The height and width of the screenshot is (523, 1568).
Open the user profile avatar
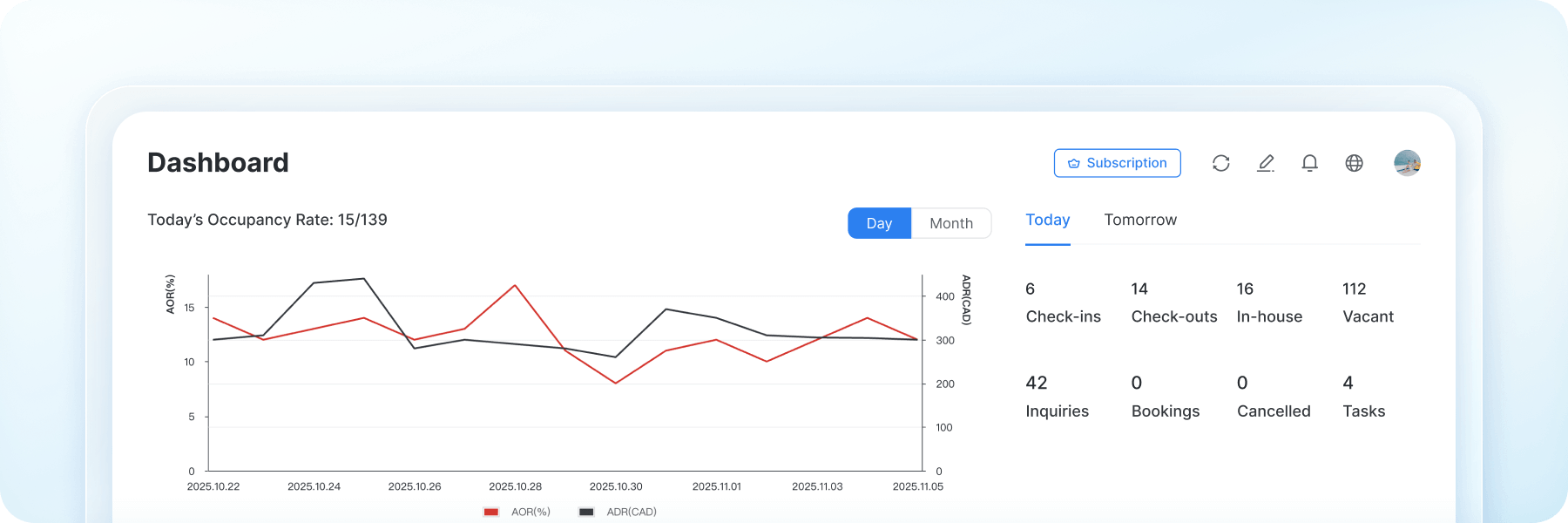[x=1407, y=163]
